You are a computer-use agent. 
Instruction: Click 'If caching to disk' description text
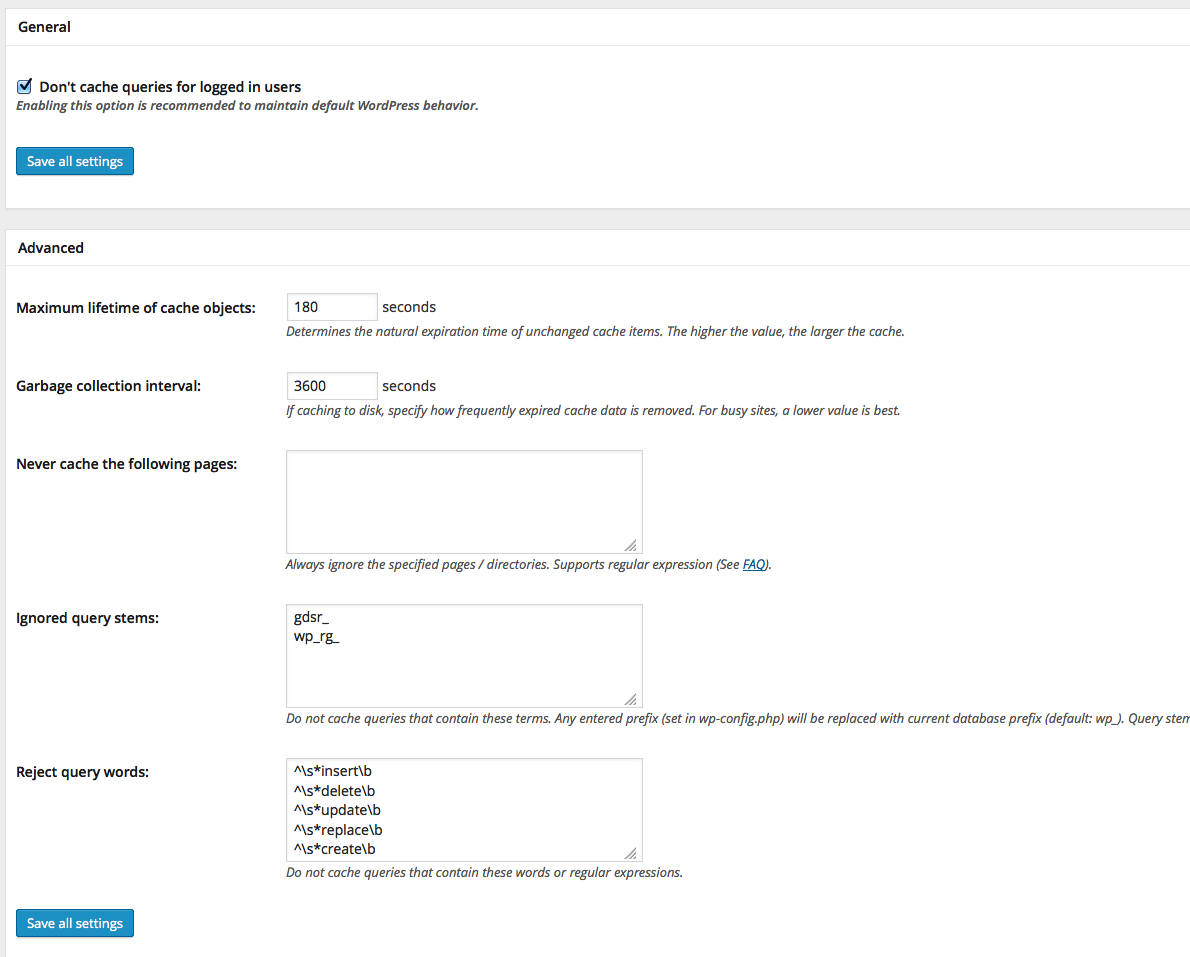(x=593, y=411)
